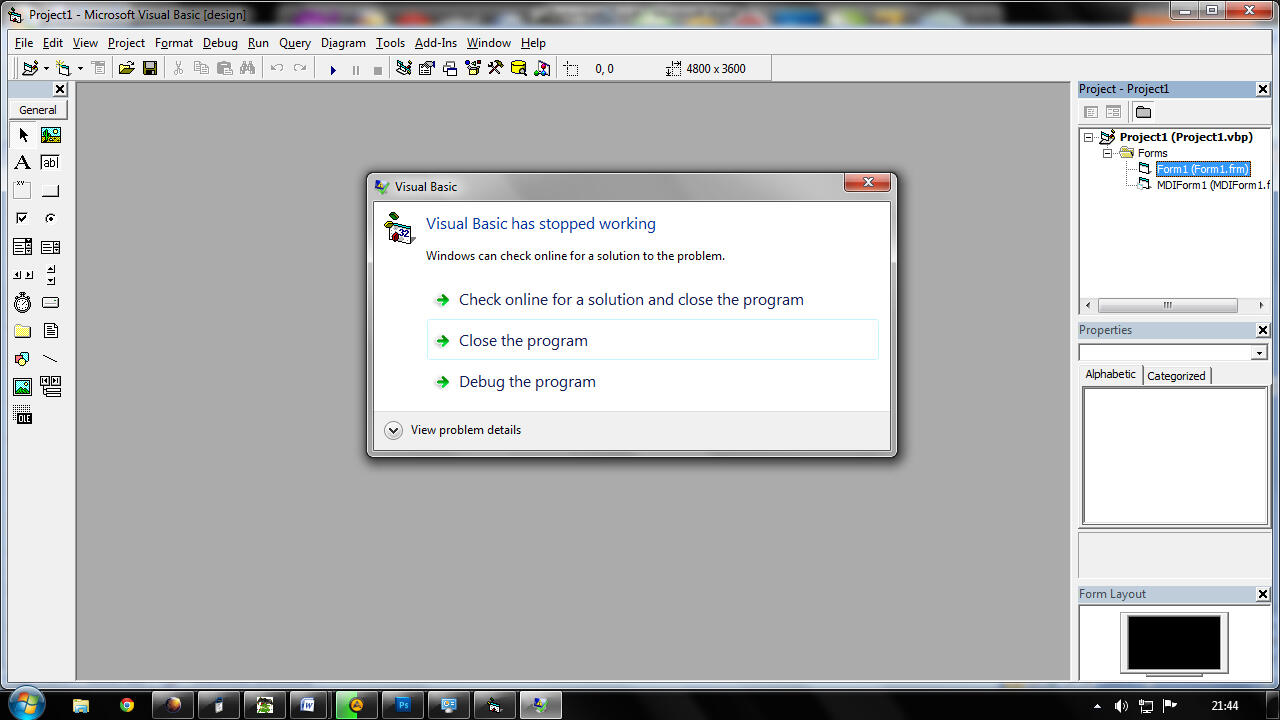Switch to the Alphabetic properties tab
The image size is (1280, 720).
point(1111,374)
